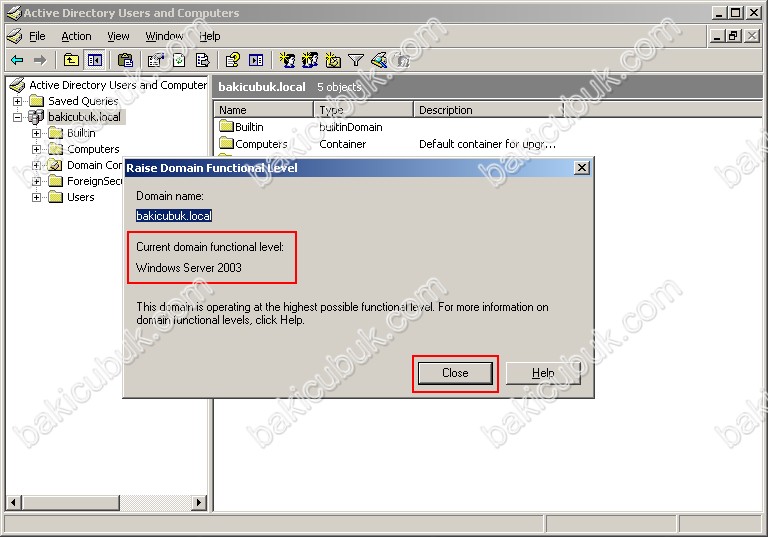Click the Users folder icon in tree
The image size is (768, 537).
(x=56, y=197)
